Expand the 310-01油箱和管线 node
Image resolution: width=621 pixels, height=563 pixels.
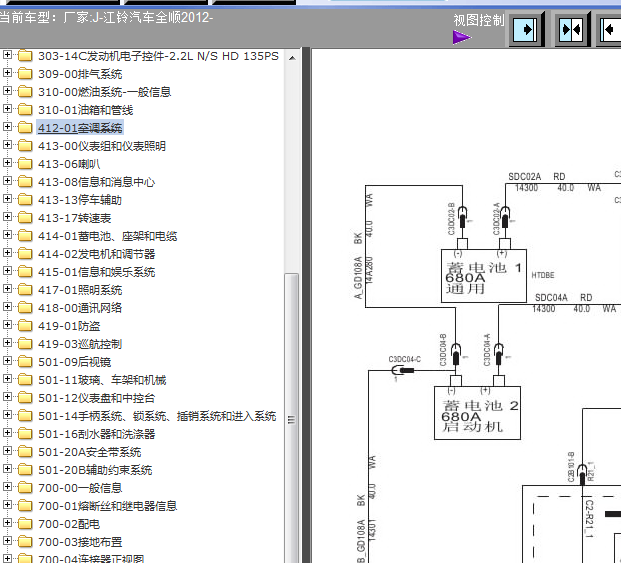(7, 108)
